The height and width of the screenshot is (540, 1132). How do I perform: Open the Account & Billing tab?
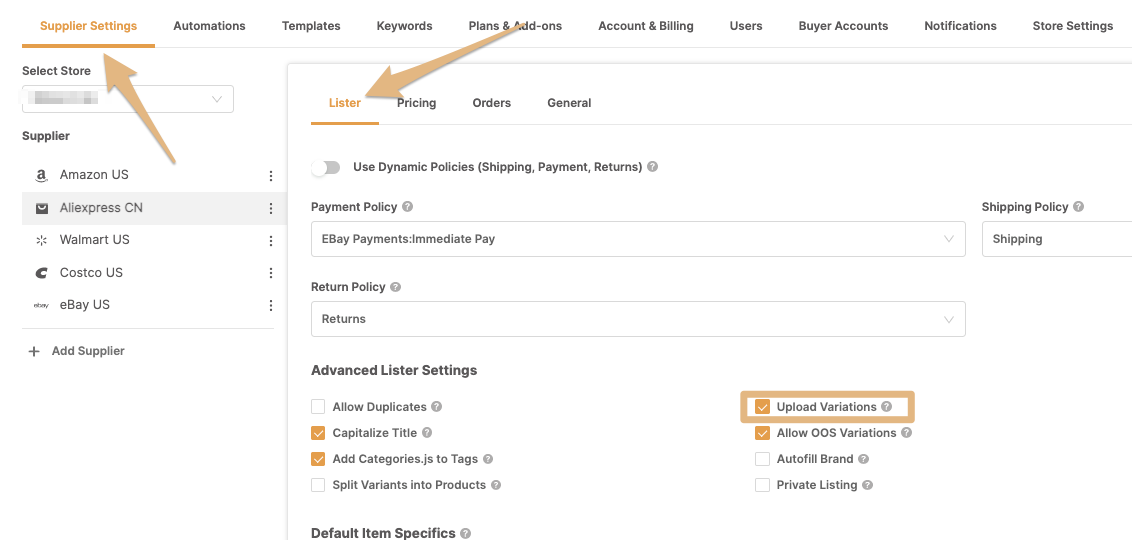645,26
